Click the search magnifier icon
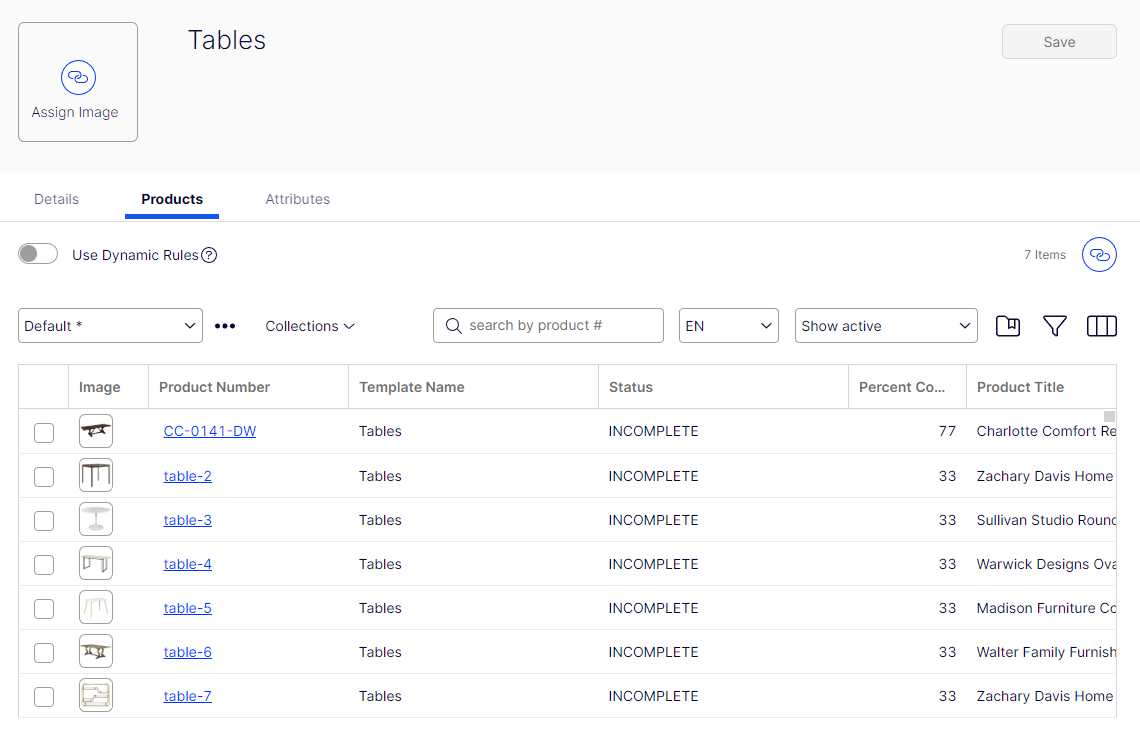1140x743 pixels. (453, 326)
